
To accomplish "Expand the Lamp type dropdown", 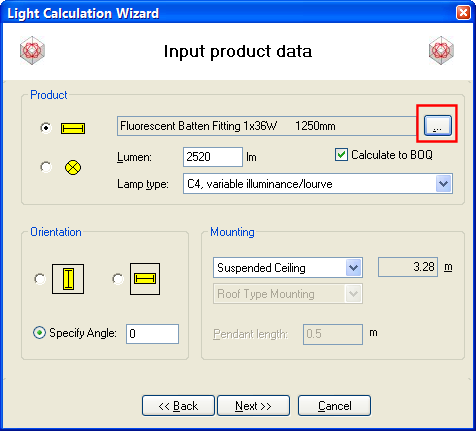I will point(443,184).
